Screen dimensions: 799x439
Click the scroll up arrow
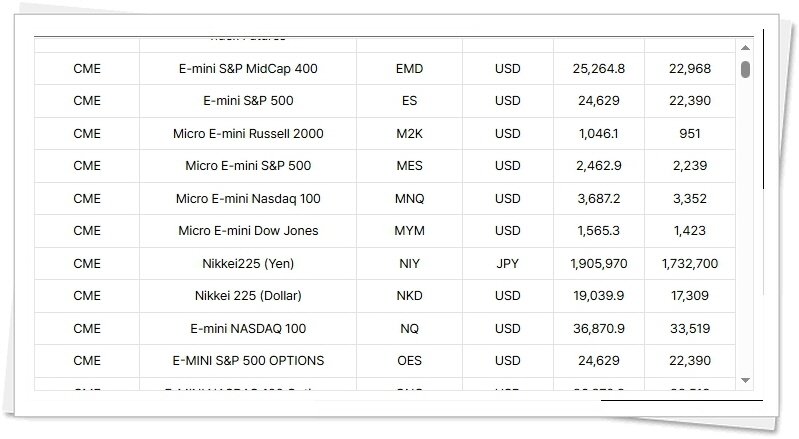[745, 48]
